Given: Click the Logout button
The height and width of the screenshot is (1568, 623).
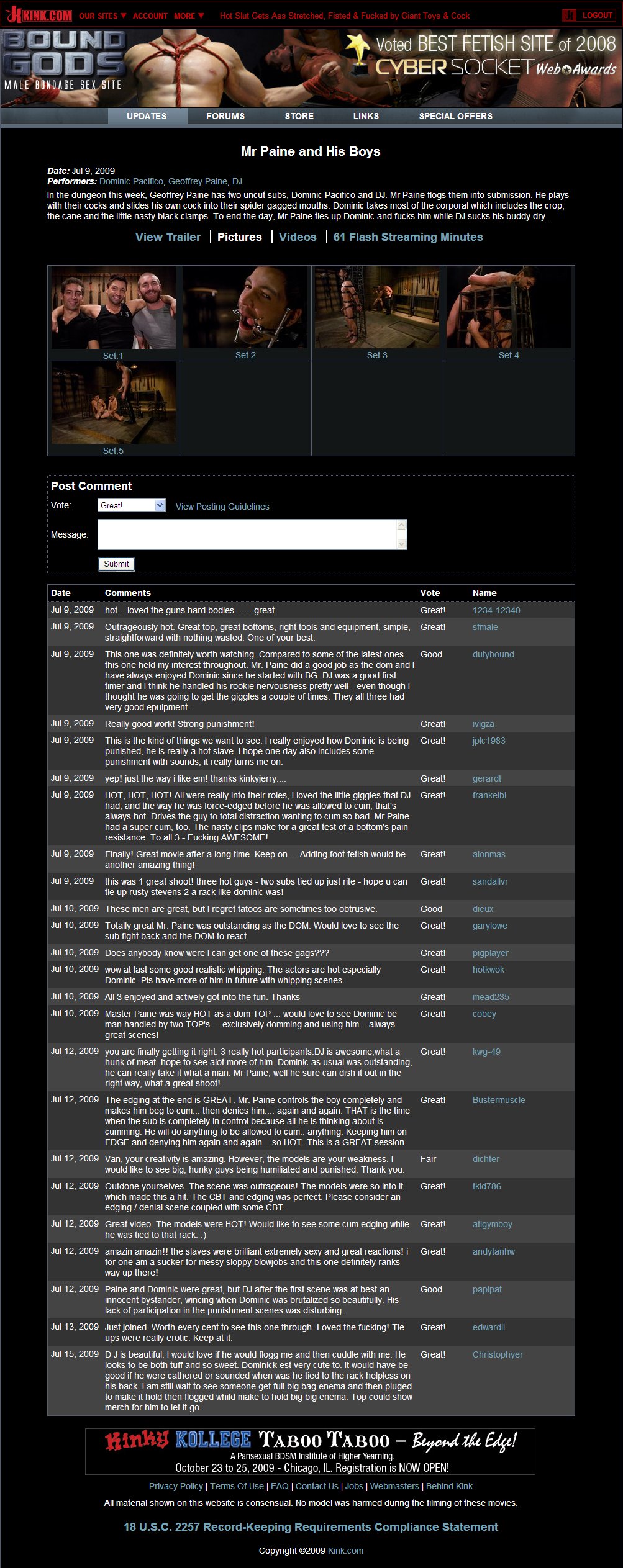Looking at the screenshot, I should [x=589, y=15].
